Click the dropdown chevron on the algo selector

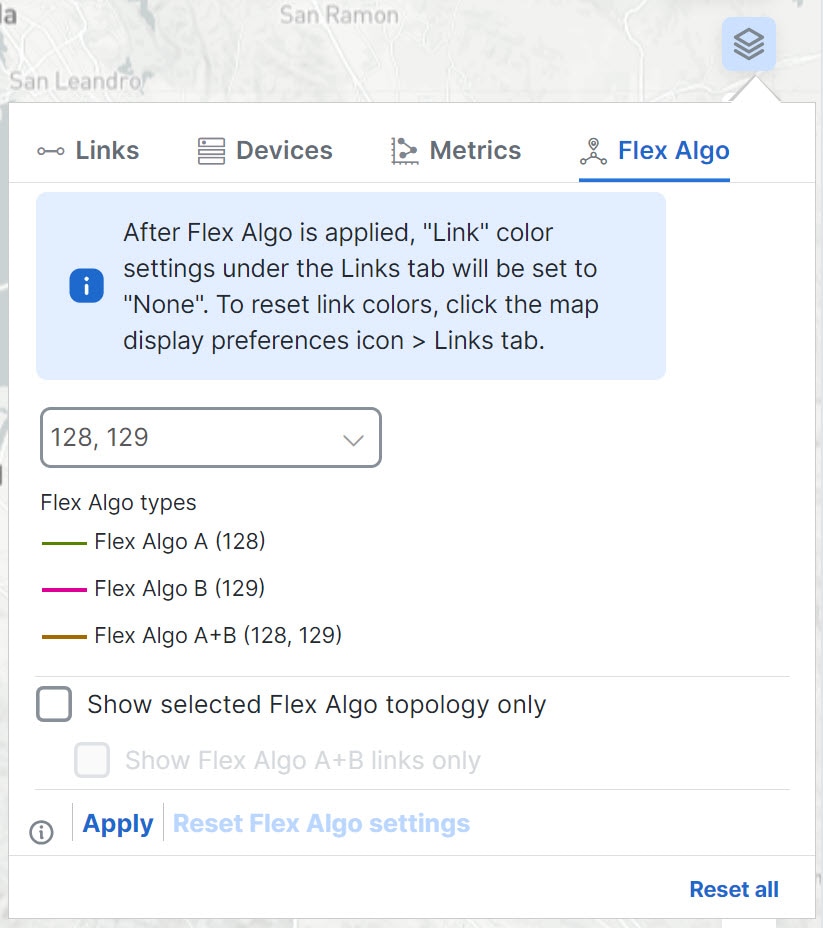pos(352,438)
